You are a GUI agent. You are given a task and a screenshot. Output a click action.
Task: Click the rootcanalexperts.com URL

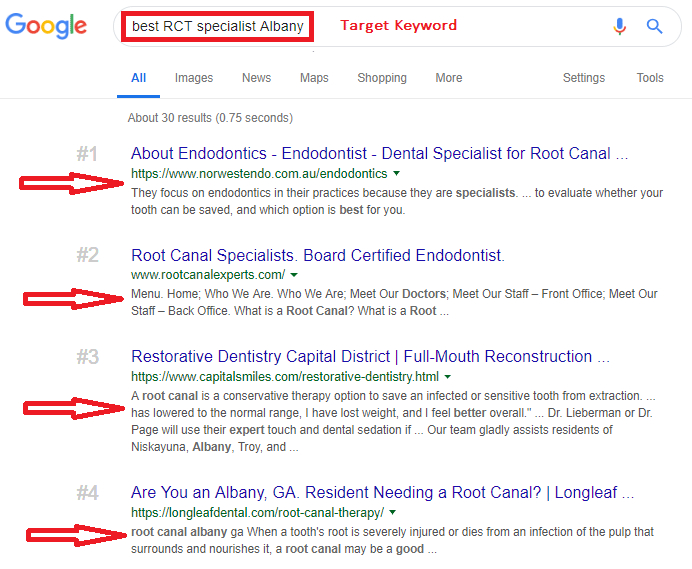(x=208, y=275)
